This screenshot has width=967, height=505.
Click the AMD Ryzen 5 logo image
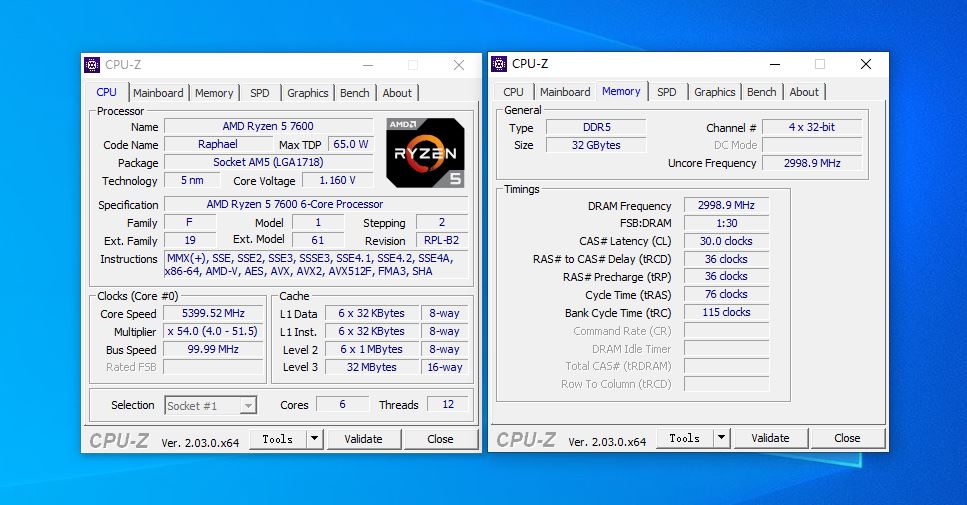click(x=425, y=152)
